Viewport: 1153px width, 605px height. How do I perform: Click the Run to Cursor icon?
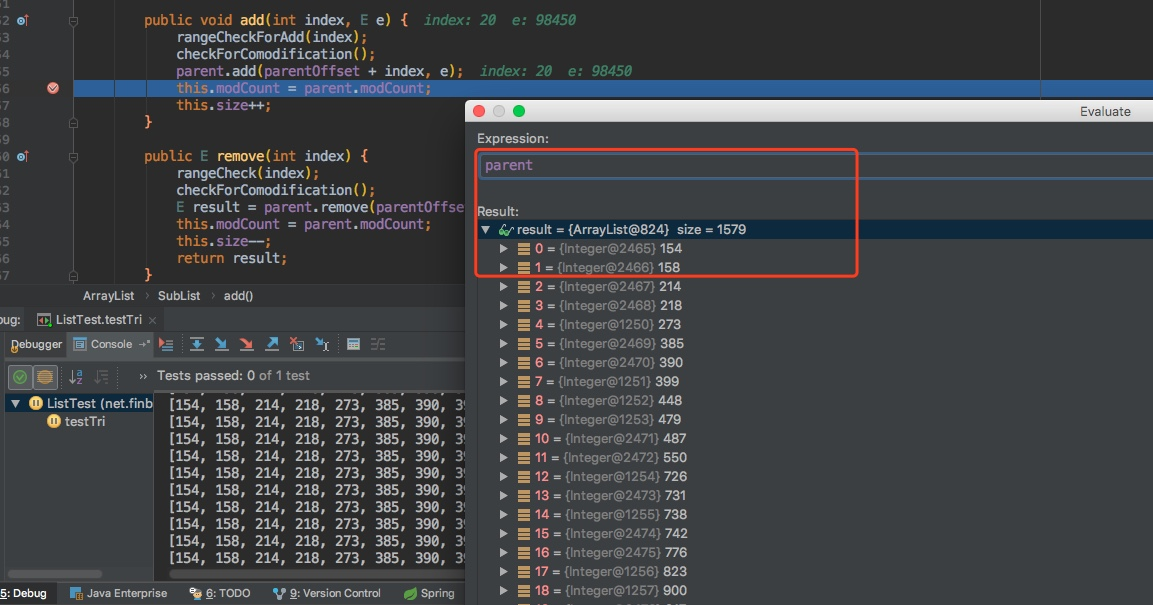click(x=320, y=343)
